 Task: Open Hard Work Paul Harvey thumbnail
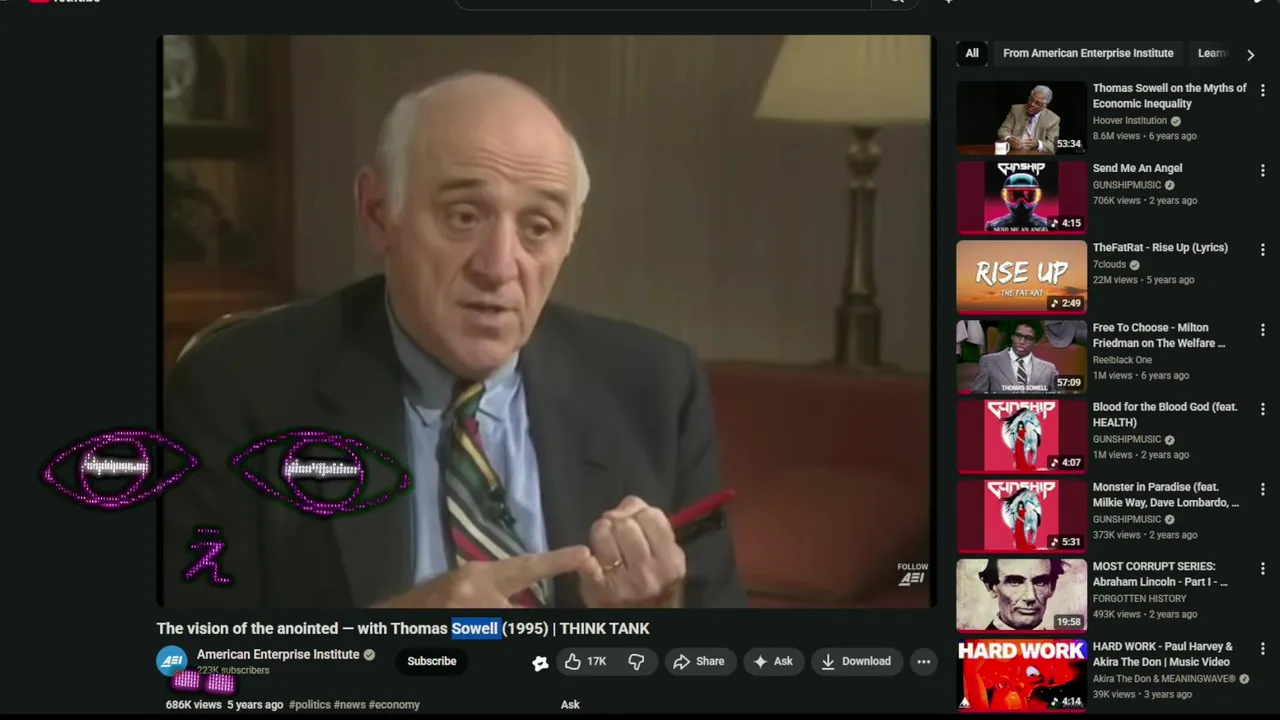coord(1021,675)
